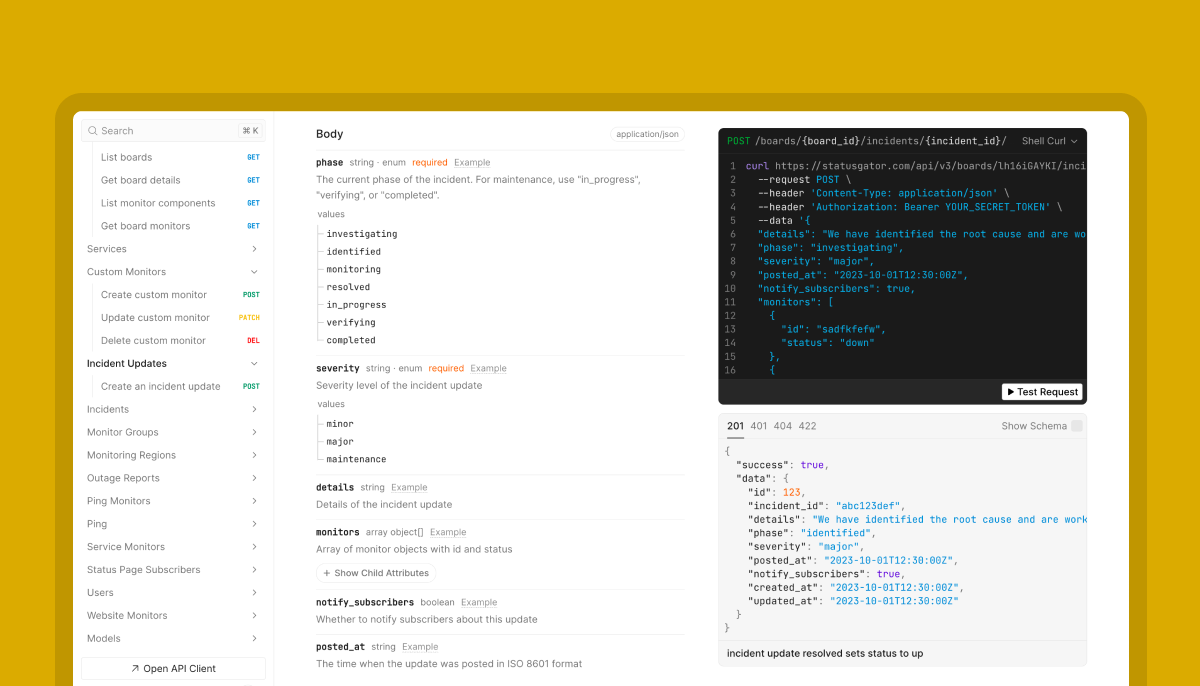Switch to the 404 response tab
Screen dimensions: 1200x686
[783, 426]
